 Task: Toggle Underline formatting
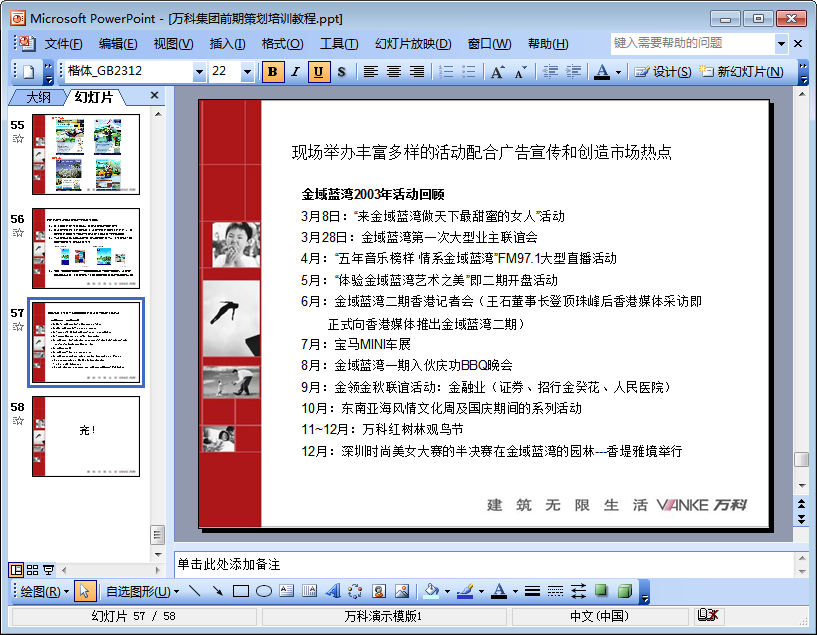318,71
